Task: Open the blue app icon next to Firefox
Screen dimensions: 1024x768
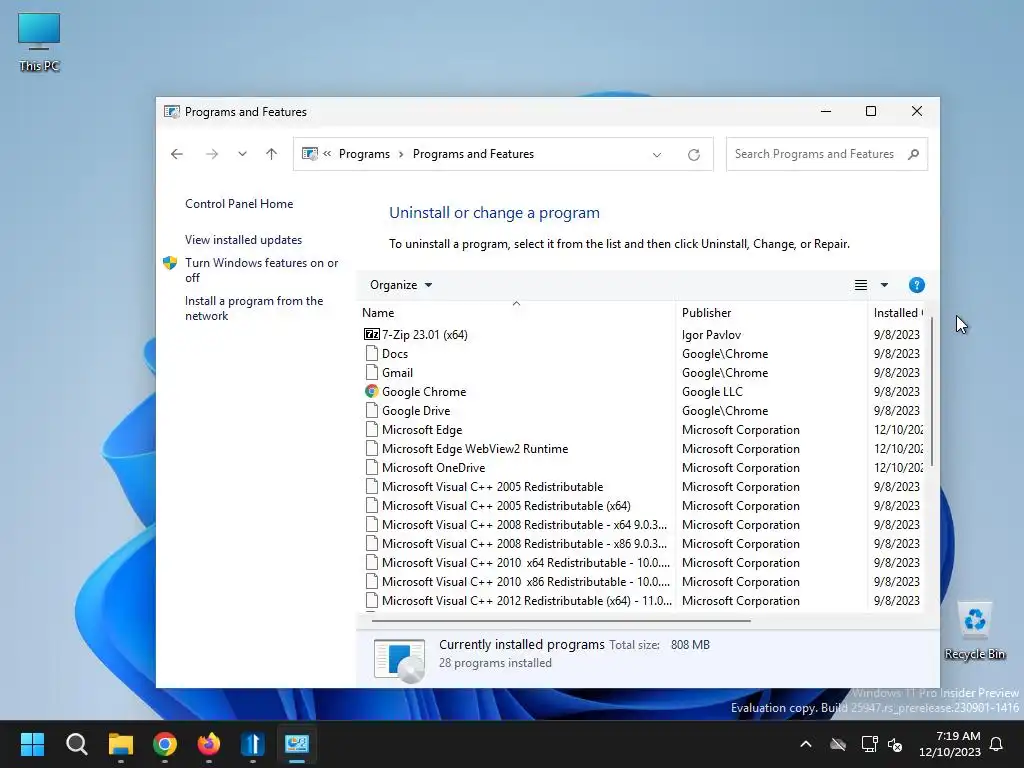Action: 253,744
